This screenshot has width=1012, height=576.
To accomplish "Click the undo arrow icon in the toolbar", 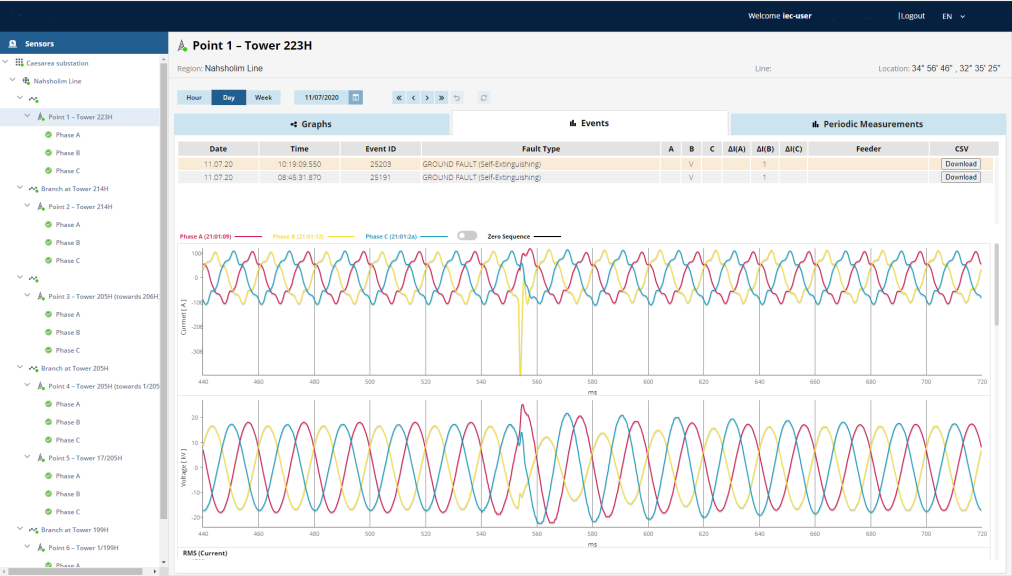I will (x=458, y=98).
